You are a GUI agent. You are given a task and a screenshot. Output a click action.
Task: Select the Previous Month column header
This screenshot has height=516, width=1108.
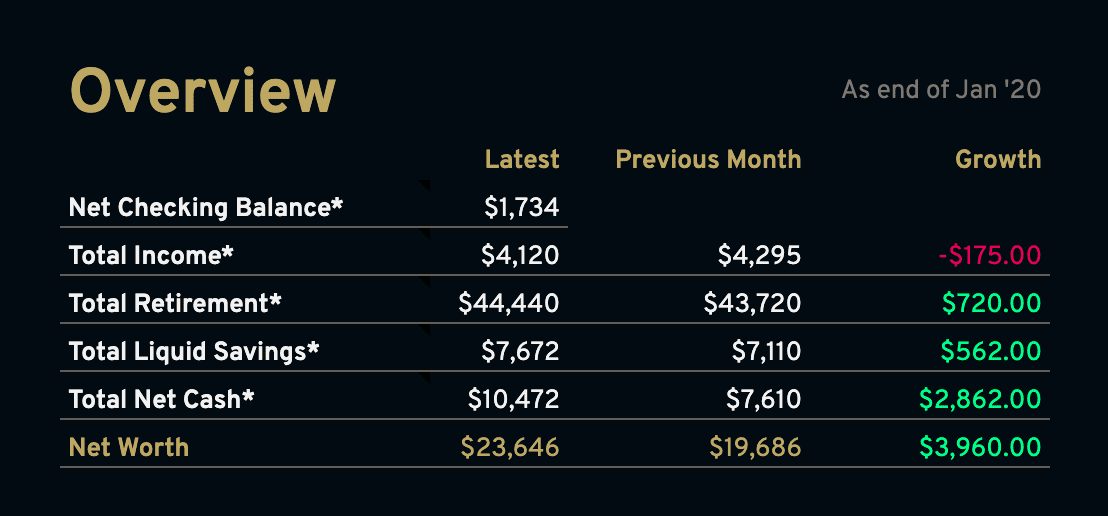708,160
